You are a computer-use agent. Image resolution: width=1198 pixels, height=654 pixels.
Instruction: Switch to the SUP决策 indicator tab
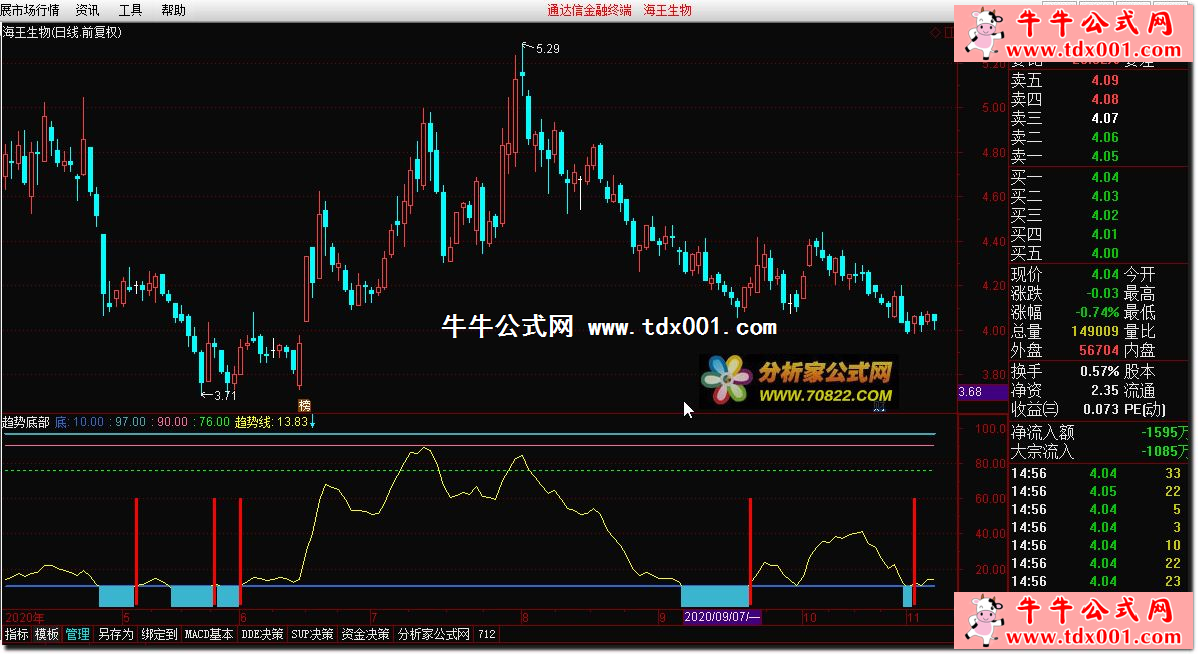(x=312, y=634)
